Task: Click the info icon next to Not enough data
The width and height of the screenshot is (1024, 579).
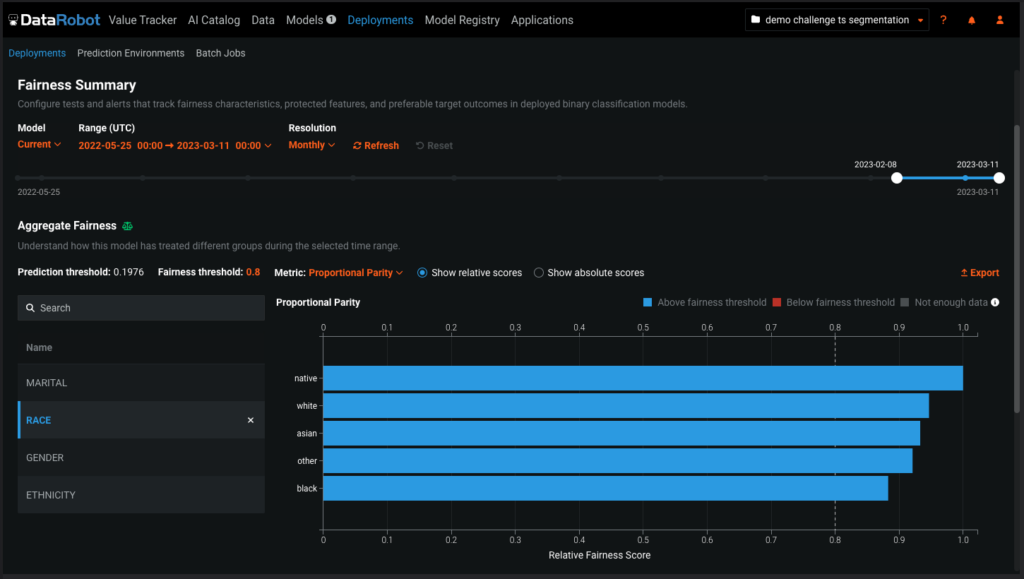Action: (x=995, y=302)
